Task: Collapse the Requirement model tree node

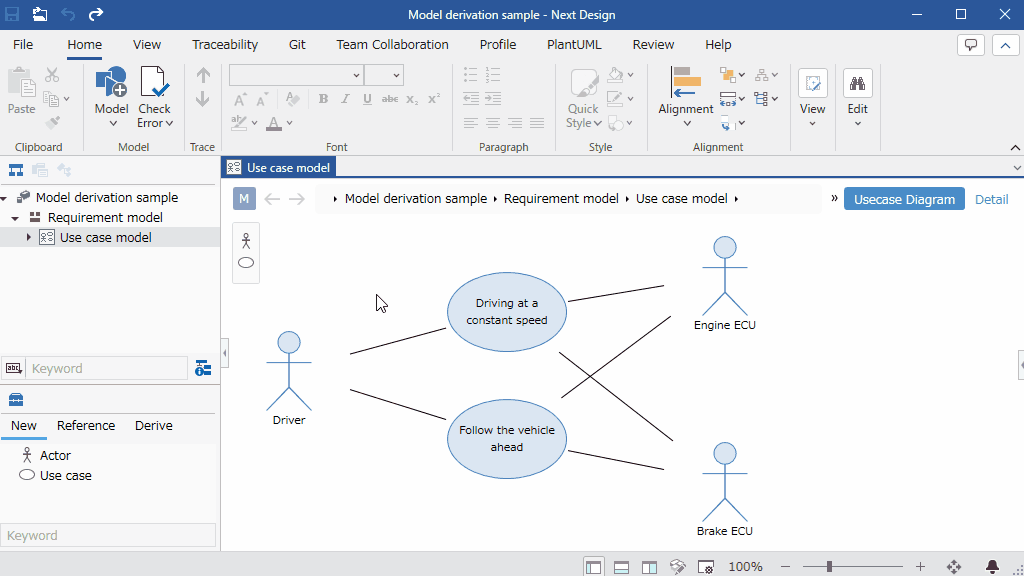Action: [15, 218]
